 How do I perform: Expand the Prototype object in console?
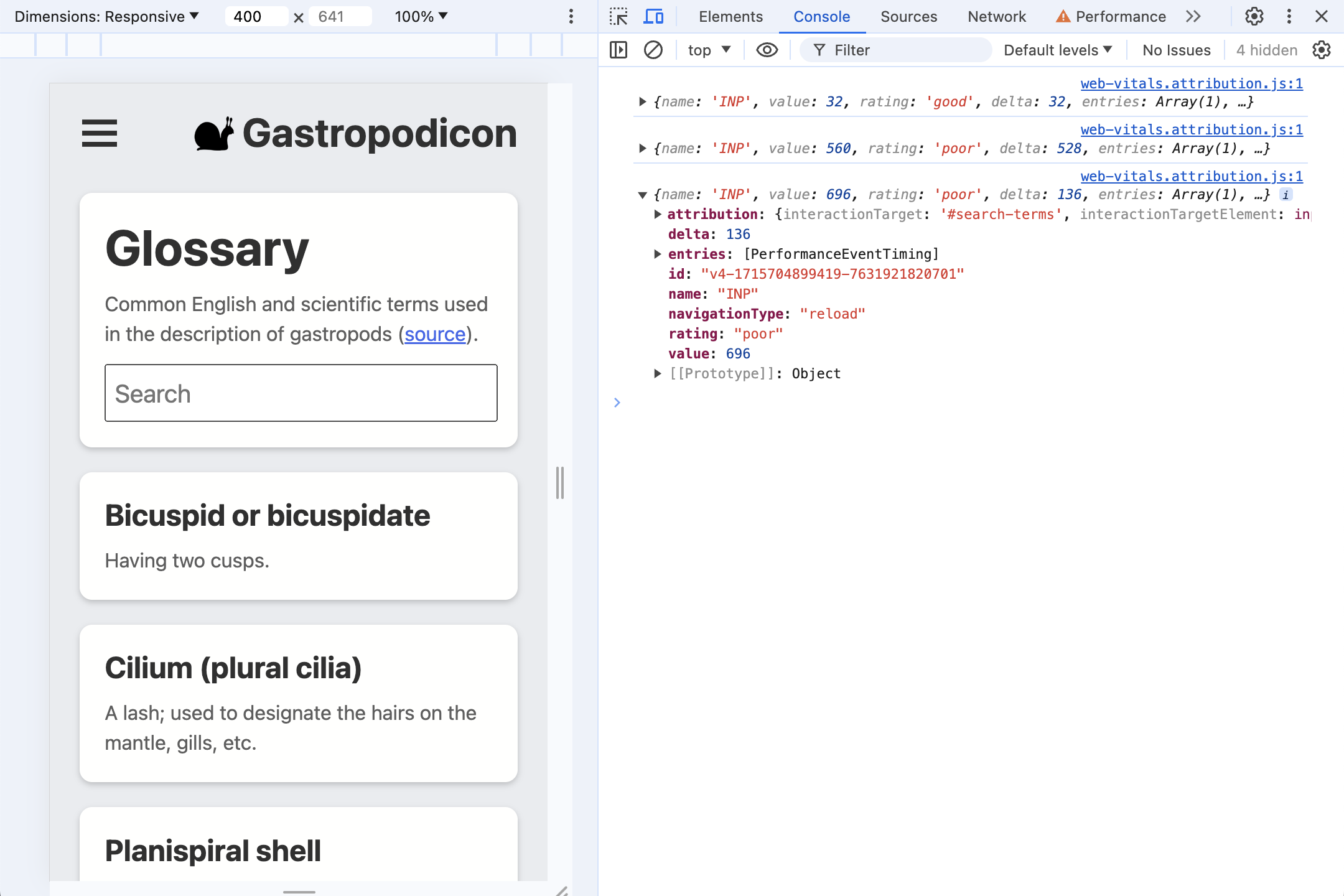pyautogui.click(x=658, y=373)
